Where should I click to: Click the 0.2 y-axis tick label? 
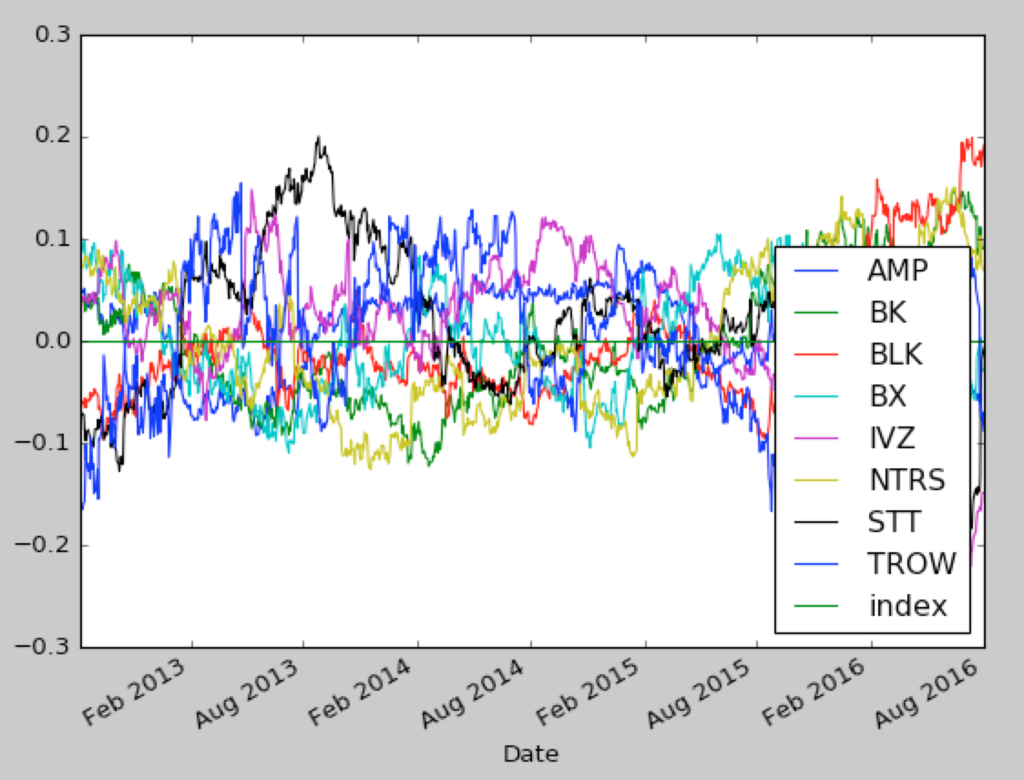[53, 137]
